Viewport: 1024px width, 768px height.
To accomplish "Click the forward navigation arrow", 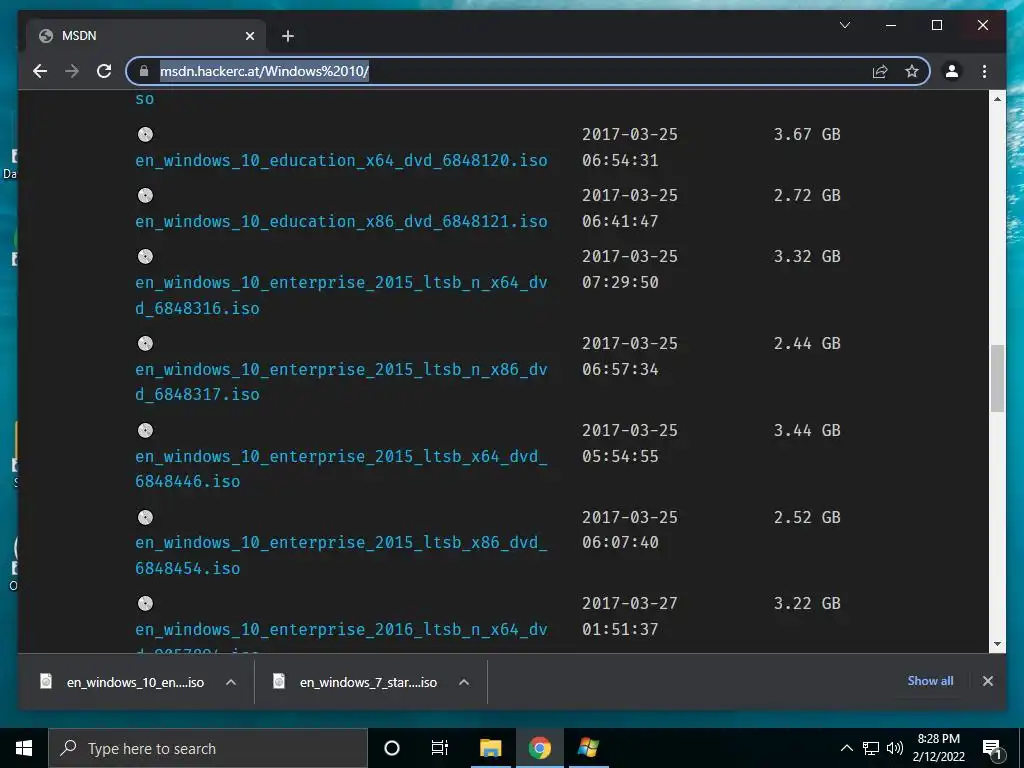I will coord(72,71).
